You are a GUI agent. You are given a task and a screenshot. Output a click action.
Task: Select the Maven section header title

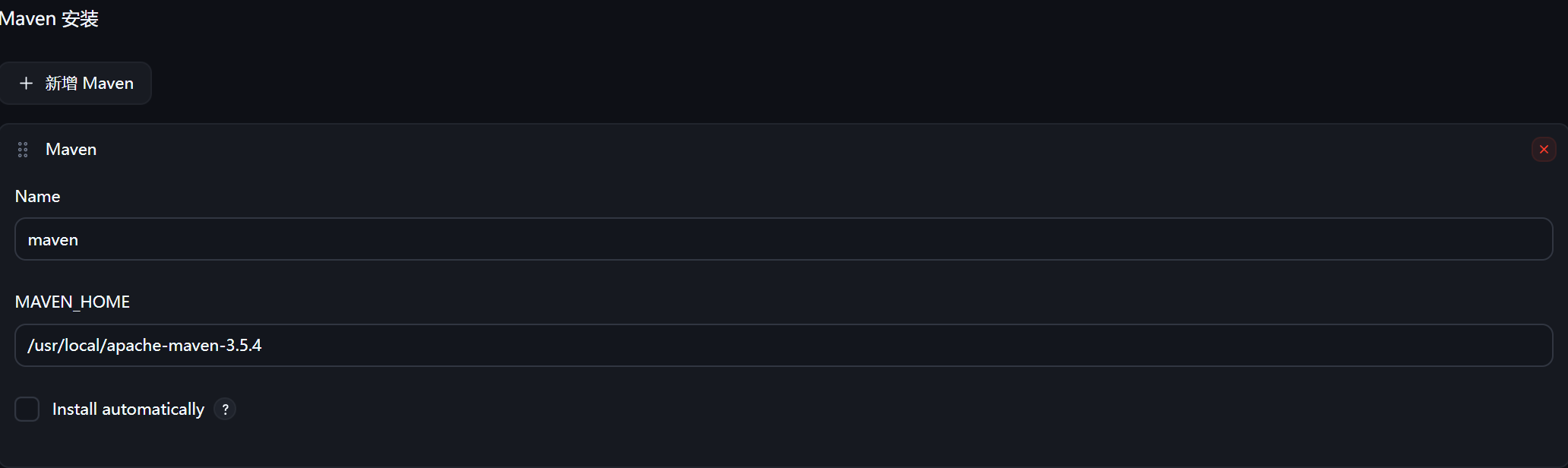pos(71,150)
